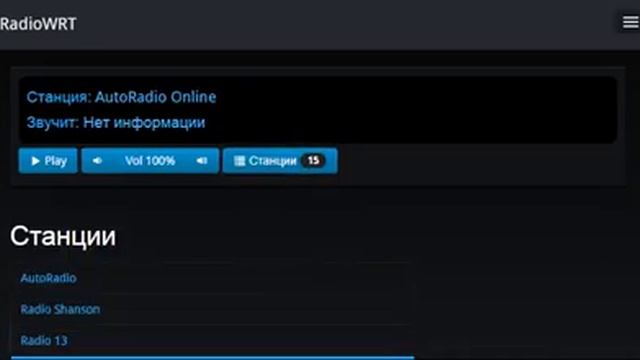Image resolution: width=640 pixels, height=360 pixels.
Task: Click the Станция: AutoRadio Online text
Action: click(121, 97)
